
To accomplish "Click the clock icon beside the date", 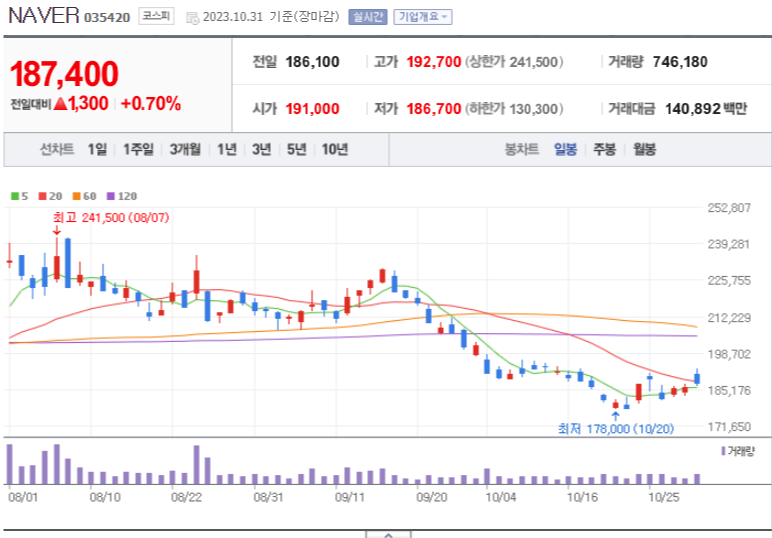I will (192, 18).
